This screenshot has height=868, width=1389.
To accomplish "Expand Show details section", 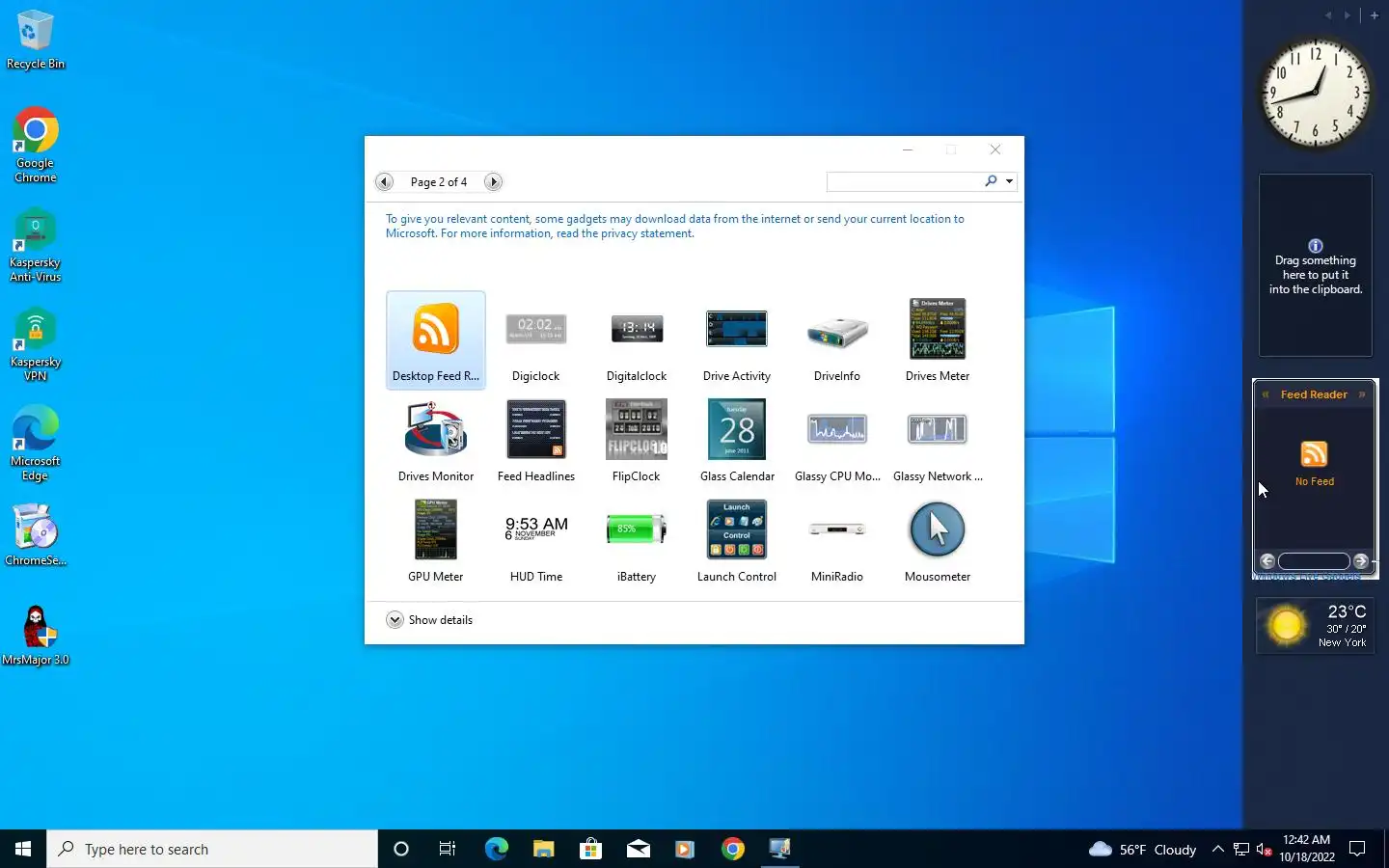I will [x=429, y=619].
